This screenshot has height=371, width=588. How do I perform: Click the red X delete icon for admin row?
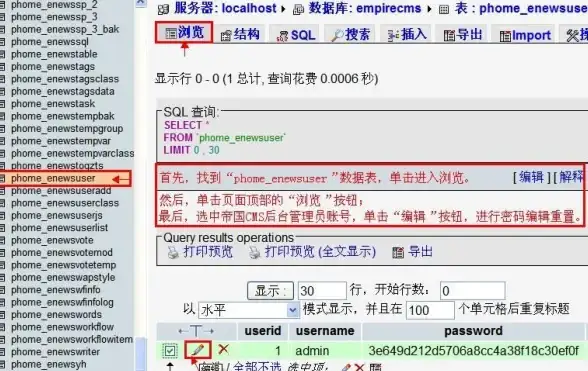pos(224,349)
